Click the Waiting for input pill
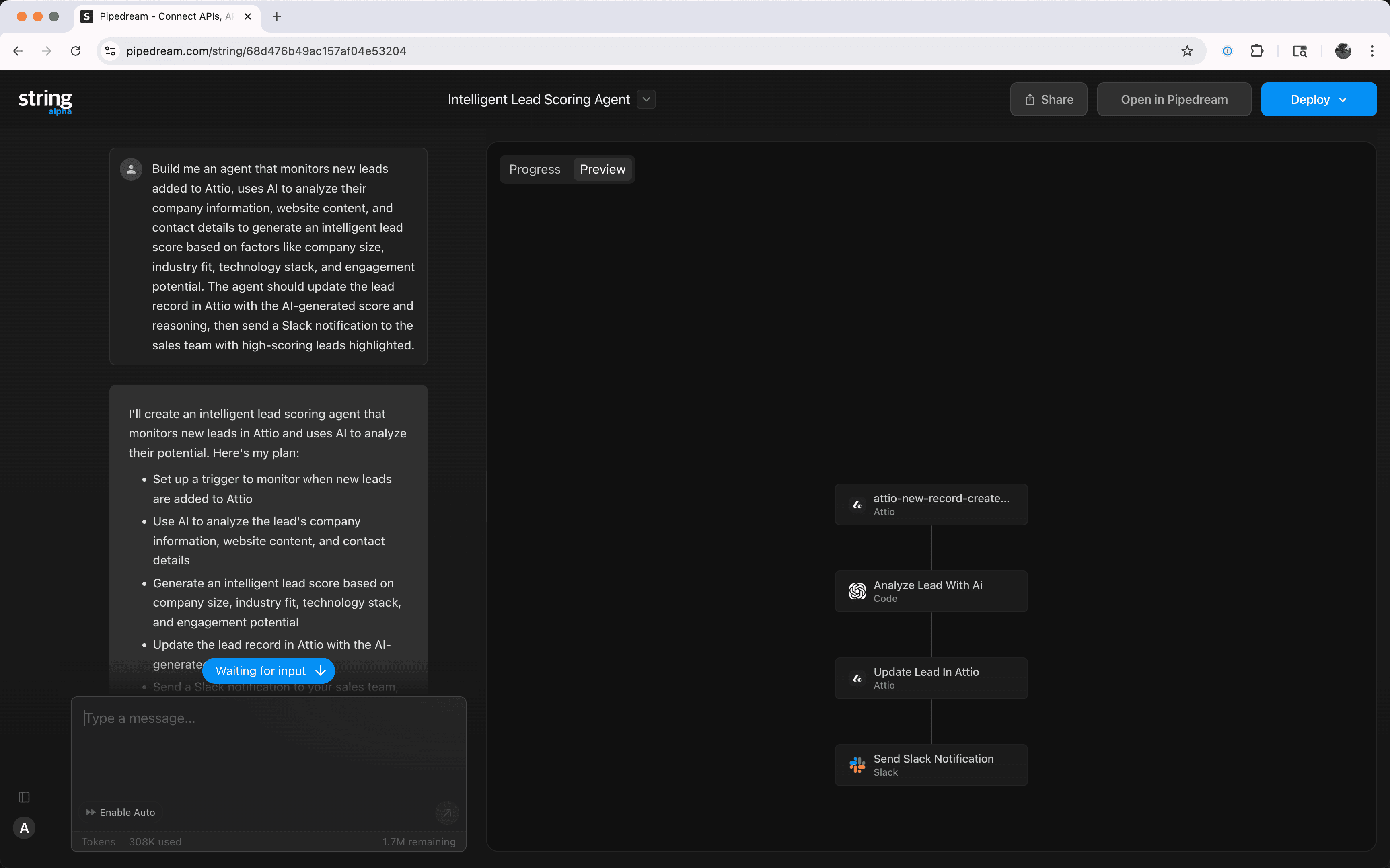 (269, 671)
